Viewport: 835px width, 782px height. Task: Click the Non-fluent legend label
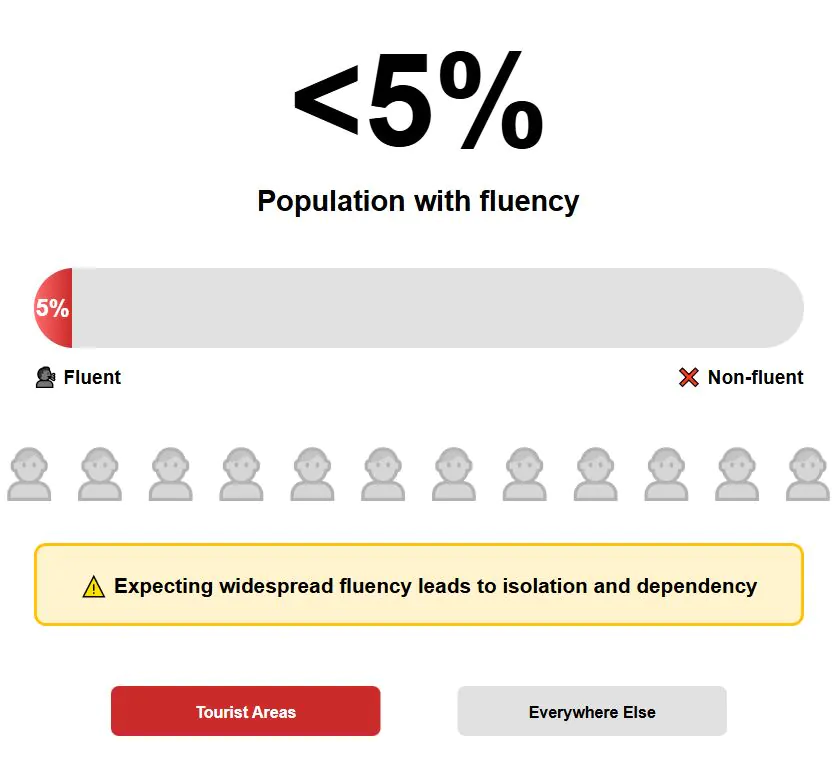pos(755,377)
